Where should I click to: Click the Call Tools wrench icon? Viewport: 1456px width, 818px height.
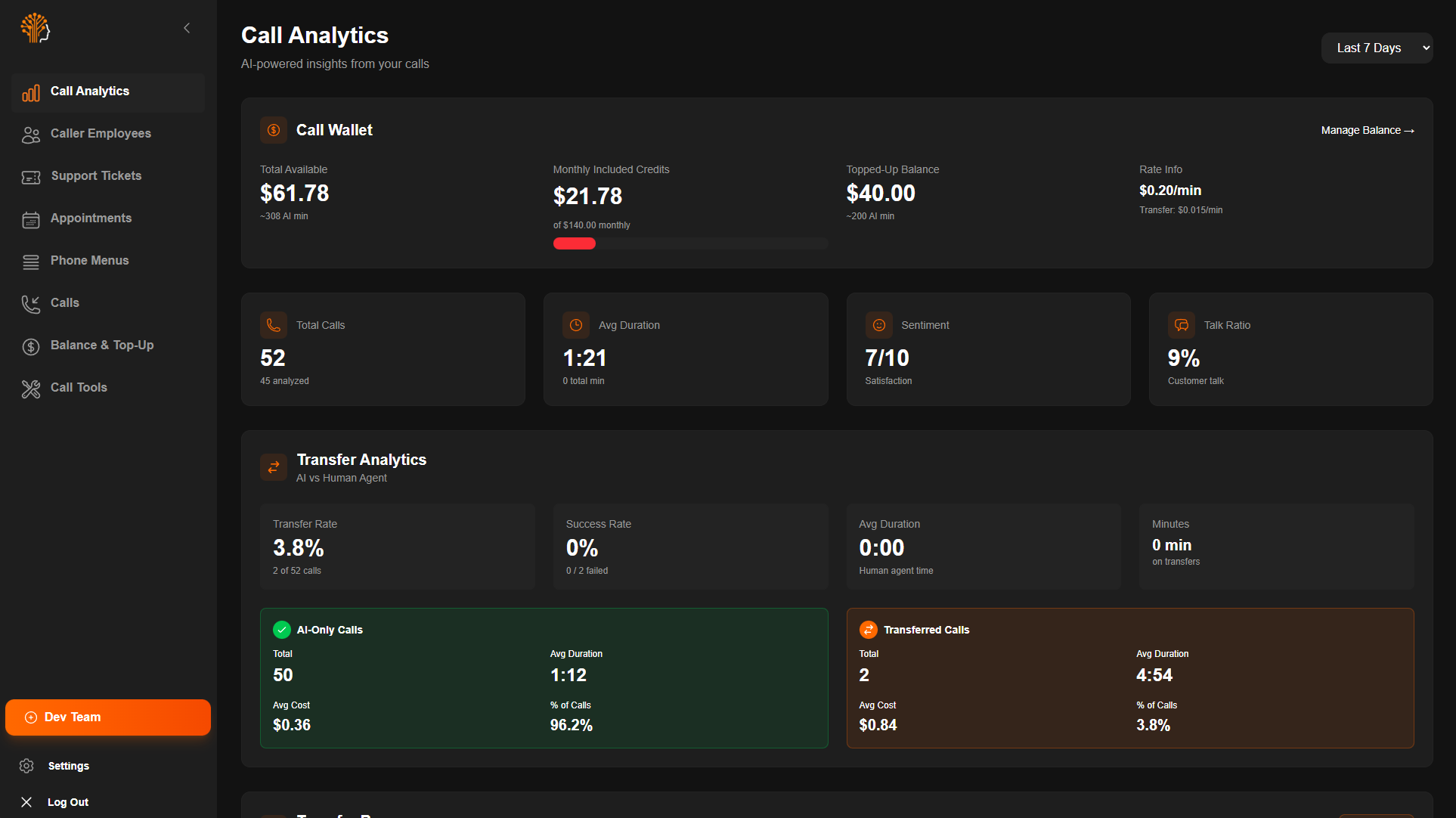click(x=31, y=389)
